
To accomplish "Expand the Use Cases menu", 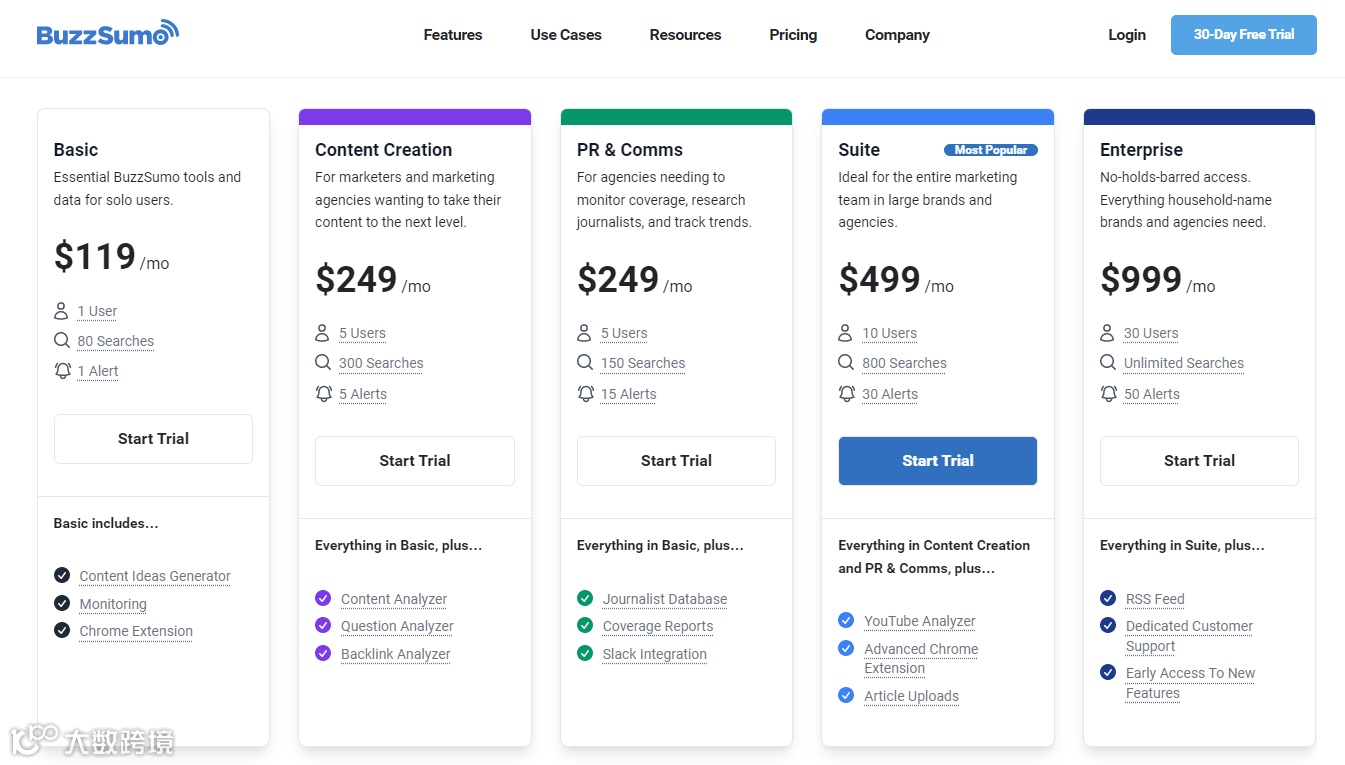I will [x=566, y=35].
